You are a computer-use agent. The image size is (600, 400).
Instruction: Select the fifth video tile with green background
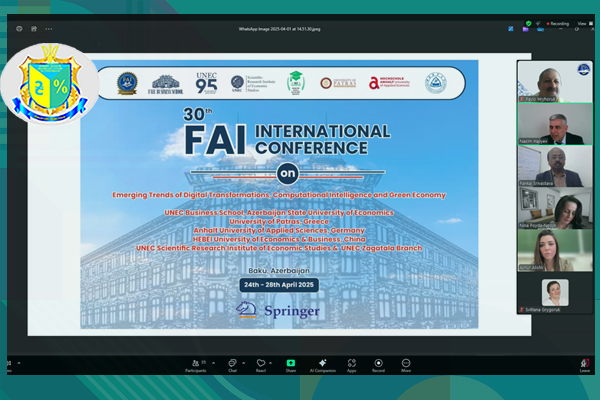(555, 250)
